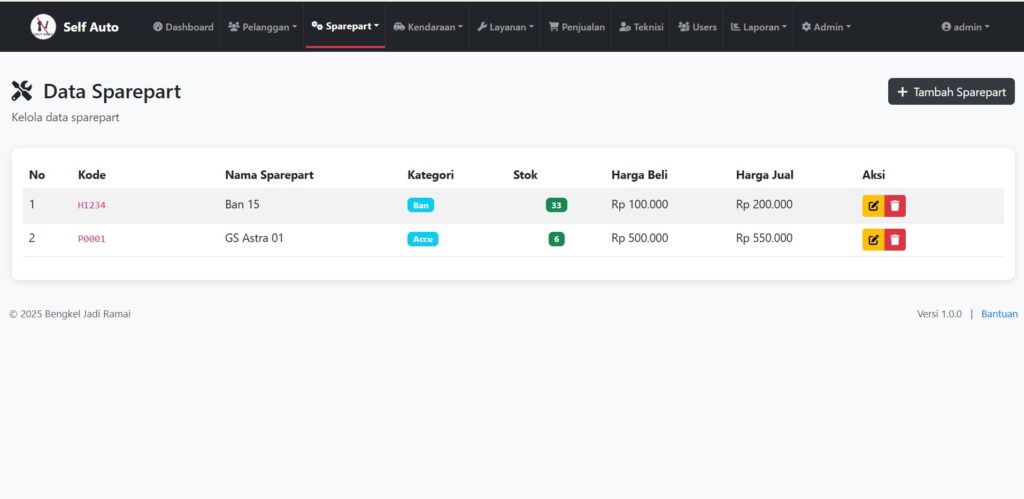This screenshot has width=1024, height=499.
Task: Click the Bantuan help link
Action: [999, 314]
